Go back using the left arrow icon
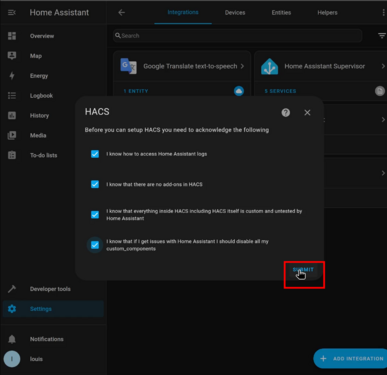The image size is (387, 375). tap(122, 13)
